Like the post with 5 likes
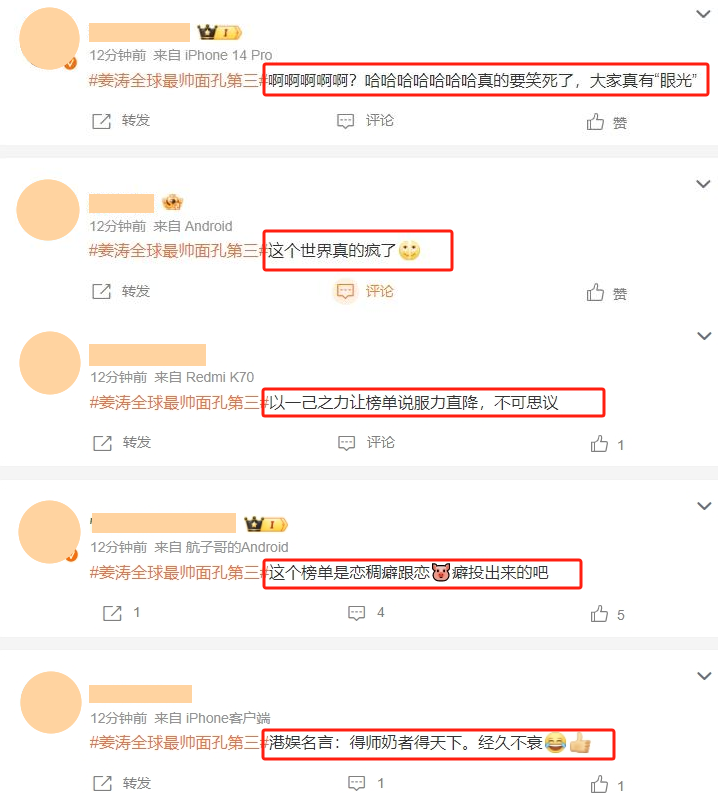 click(x=599, y=614)
